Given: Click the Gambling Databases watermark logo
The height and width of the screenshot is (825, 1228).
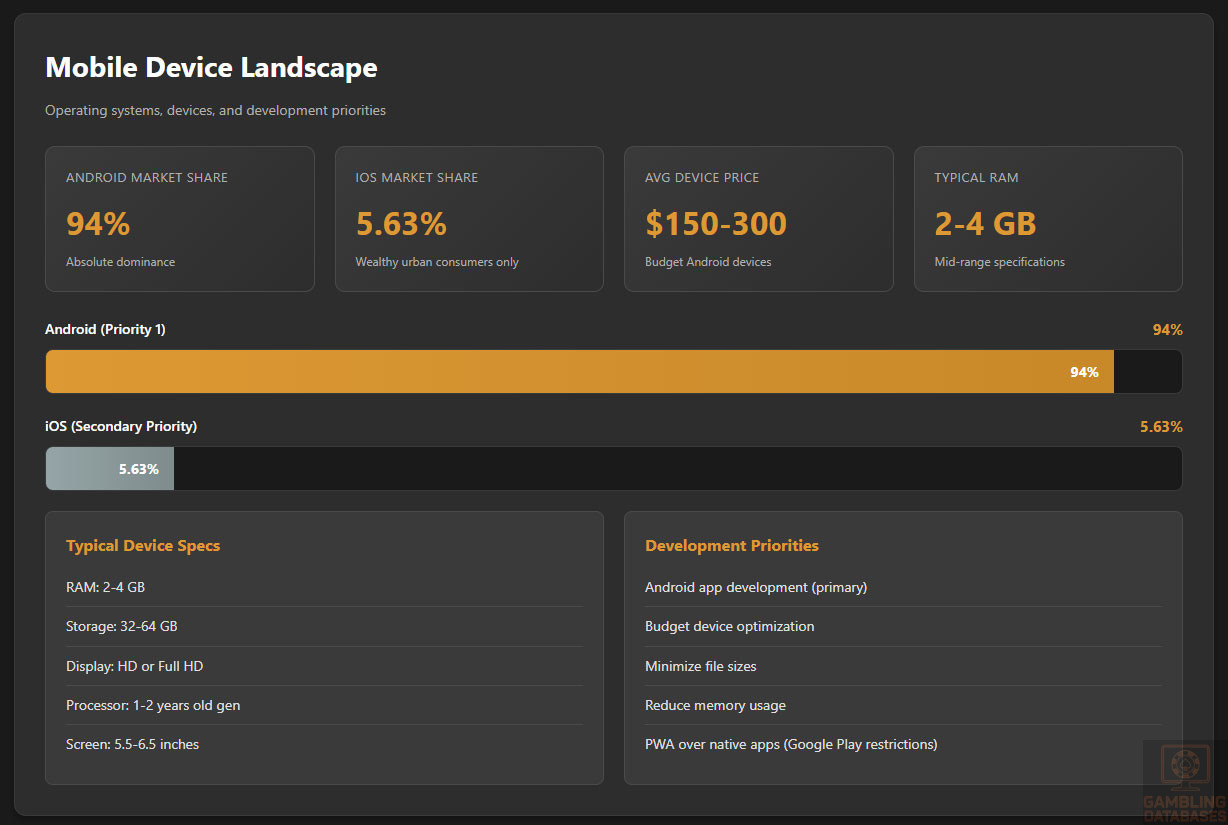Looking at the screenshot, I should [1185, 781].
